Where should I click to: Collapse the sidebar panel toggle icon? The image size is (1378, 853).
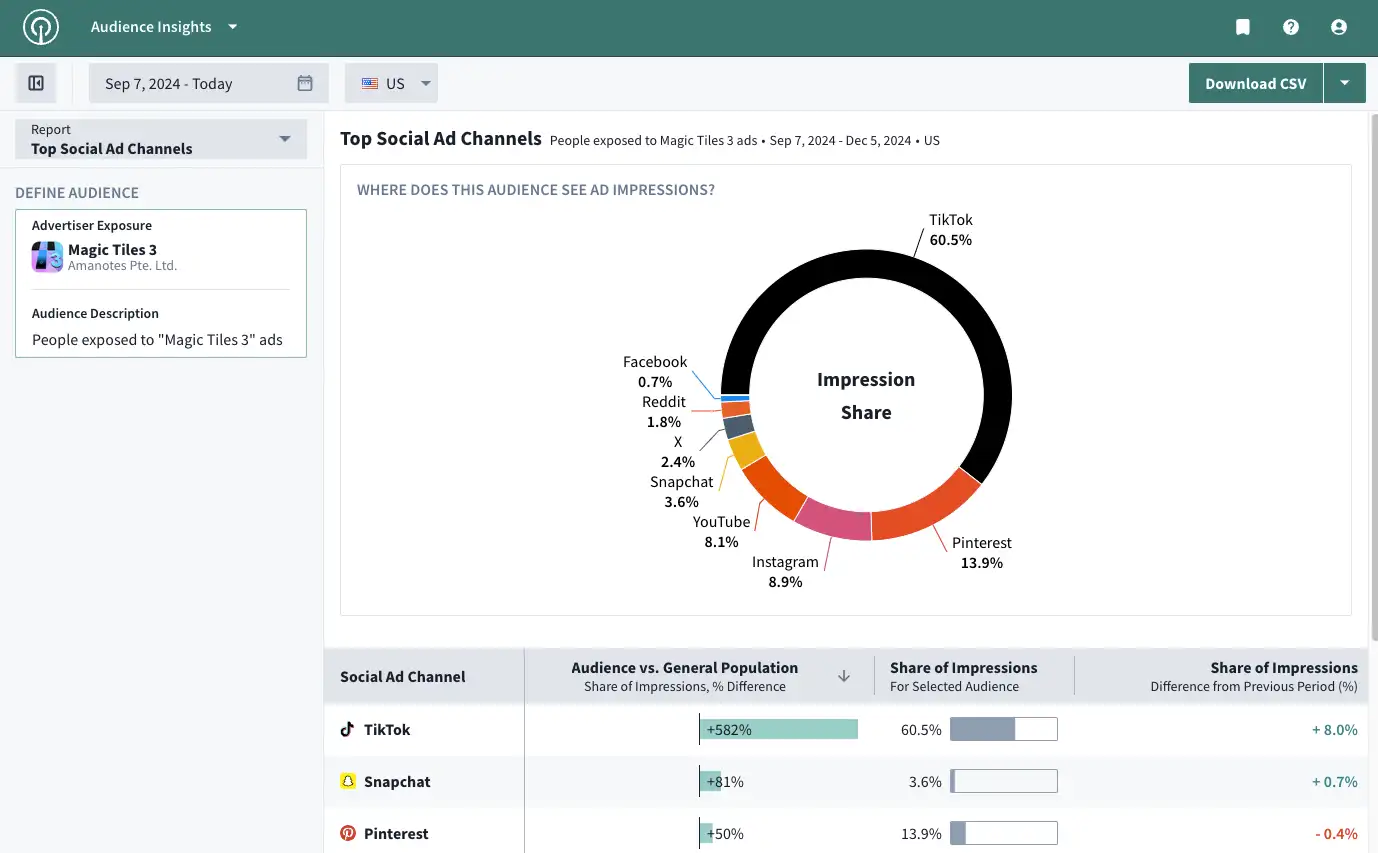pyautogui.click(x=36, y=83)
